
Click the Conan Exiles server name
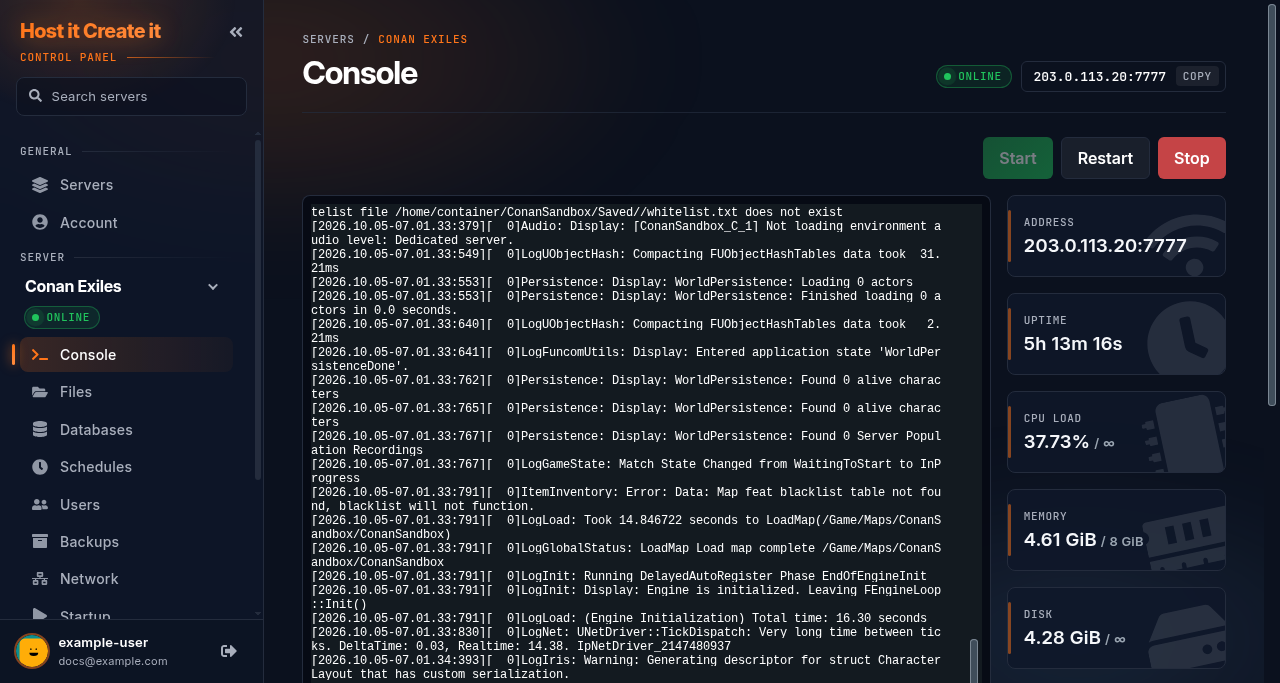click(x=73, y=286)
